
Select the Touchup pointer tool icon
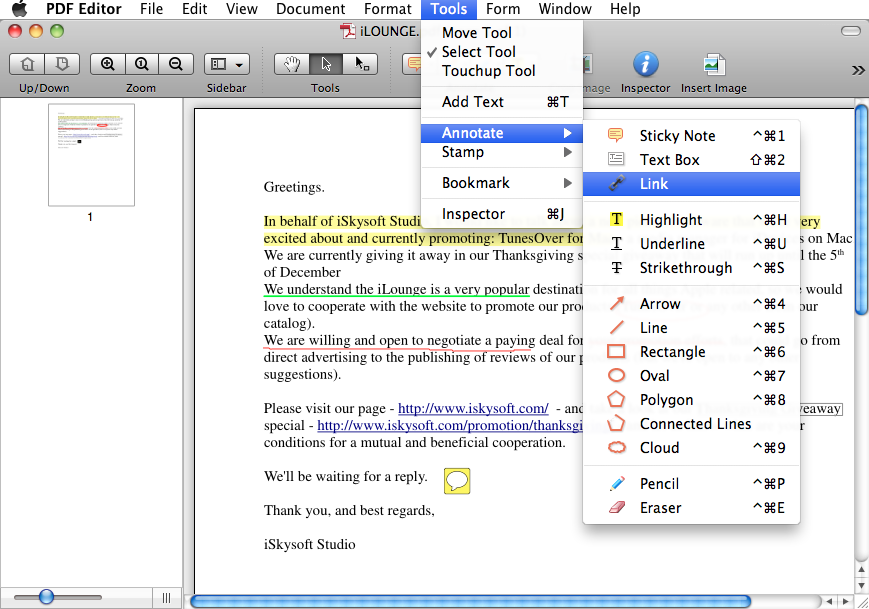pyautogui.click(x=357, y=63)
